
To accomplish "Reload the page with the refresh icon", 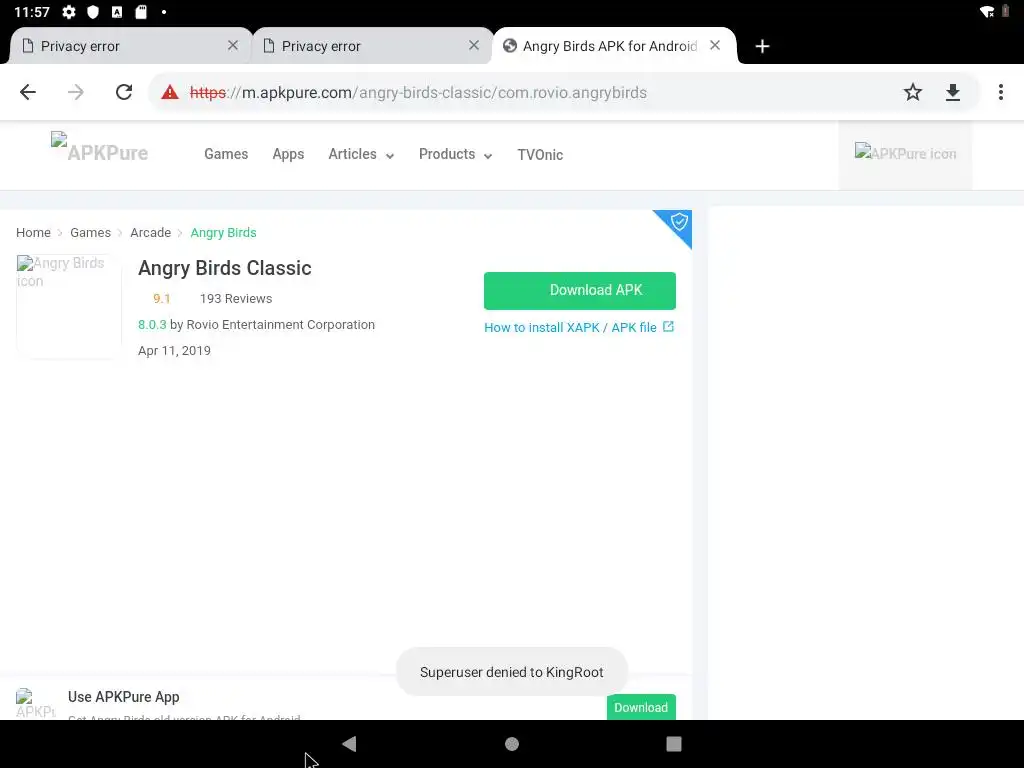I will (124, 92).
